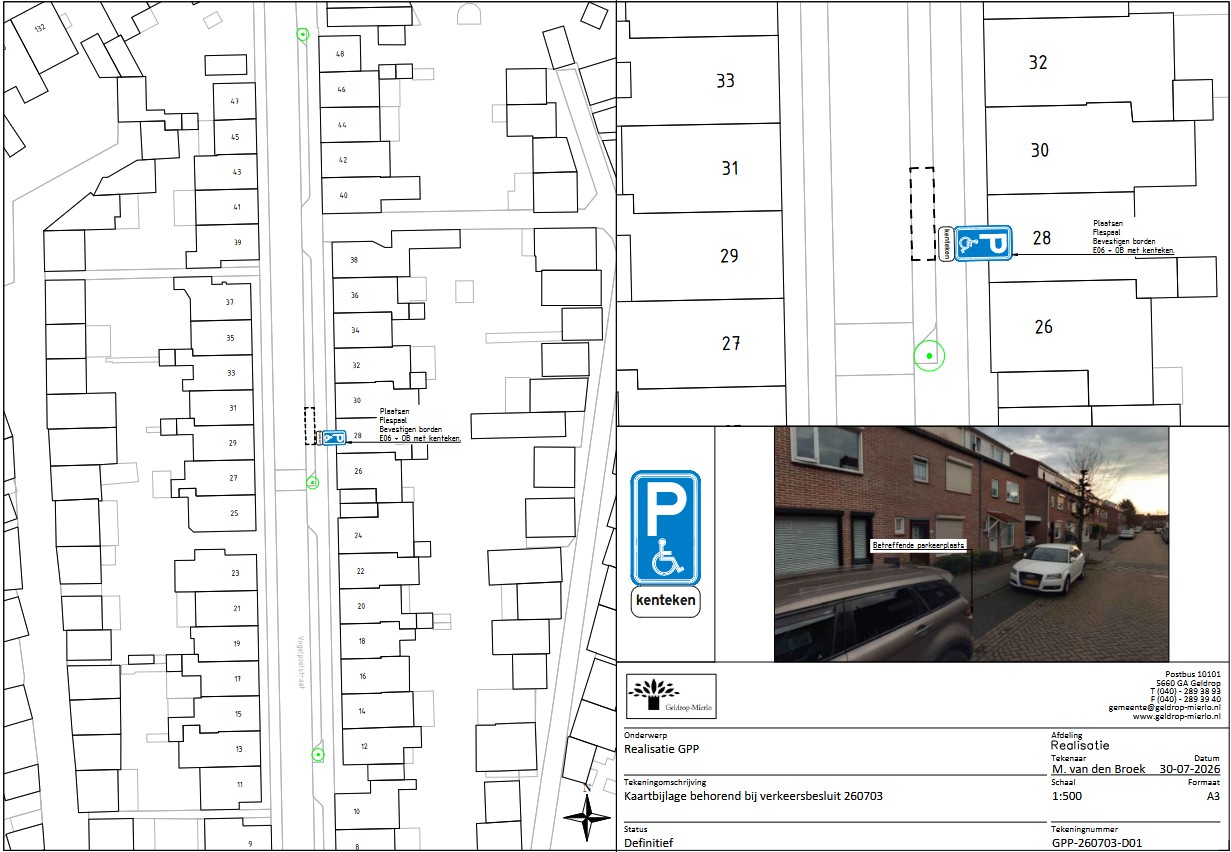
Task: Click the small parking sign on left map
Action: click(x=334, y=437)
